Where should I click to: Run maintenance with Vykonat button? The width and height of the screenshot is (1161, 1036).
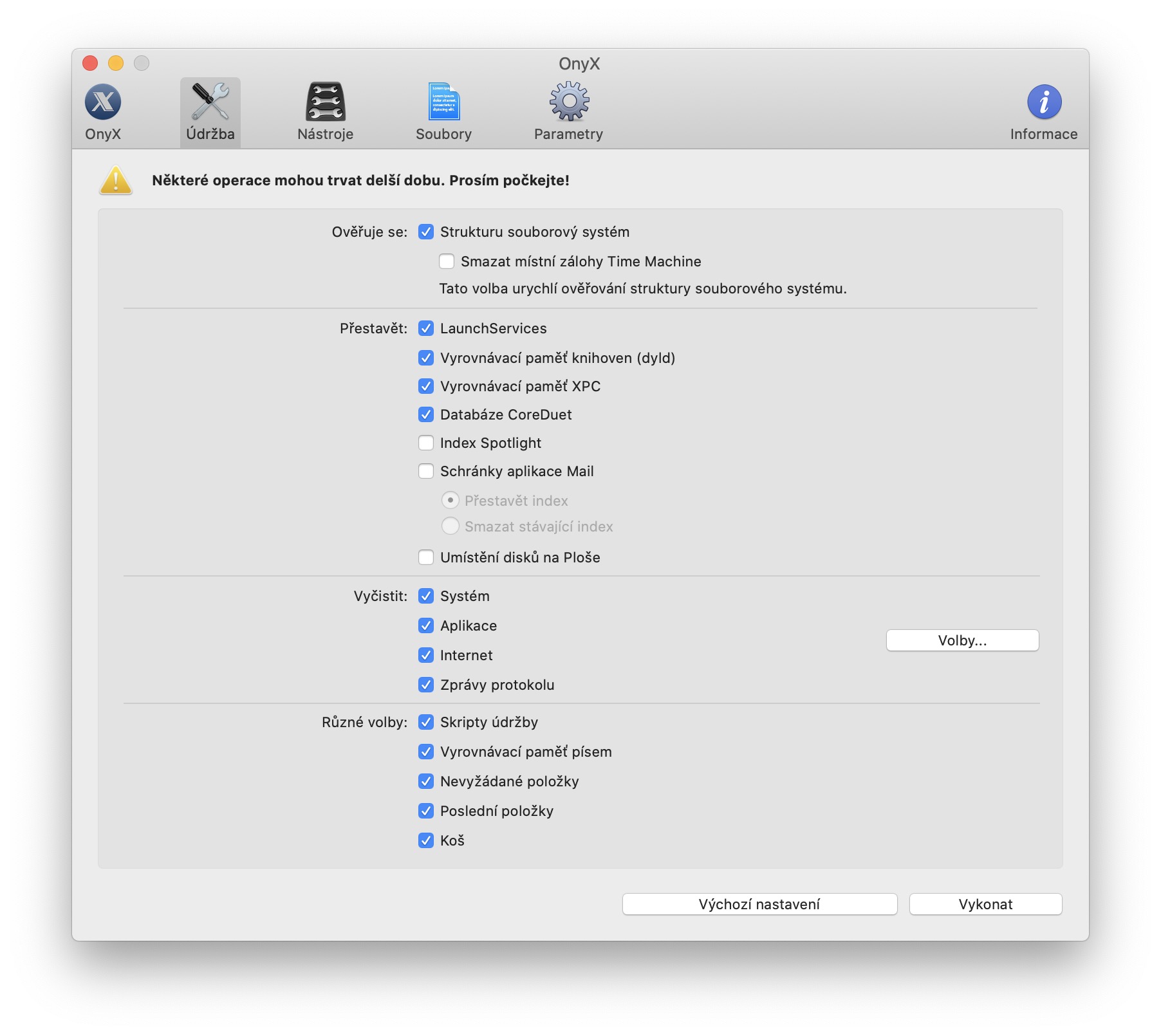[x=985, y=904]
